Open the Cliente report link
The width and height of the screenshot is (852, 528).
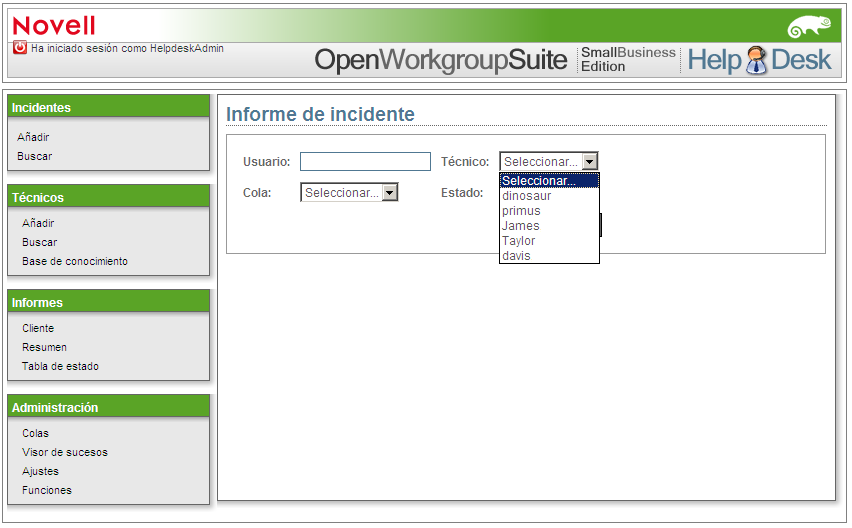(x=38, y=328)
